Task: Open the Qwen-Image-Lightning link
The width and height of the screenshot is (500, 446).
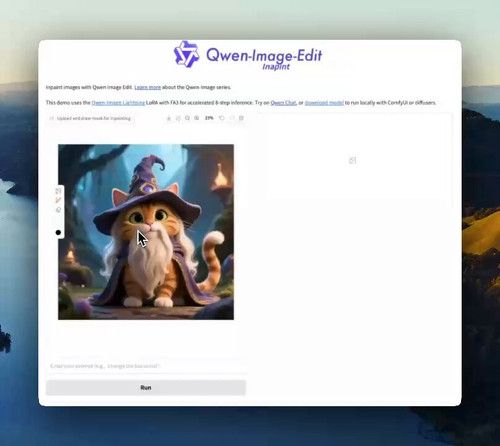Action: pos(118,103)
